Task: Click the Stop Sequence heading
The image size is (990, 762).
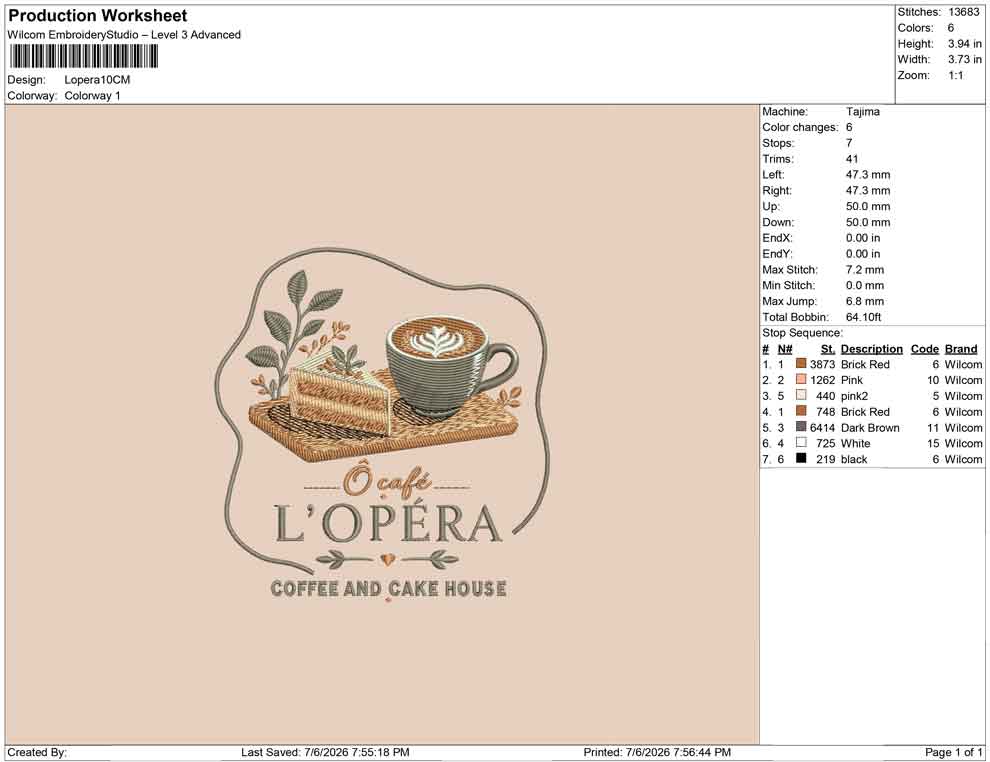Action: (x=802, y=333)
